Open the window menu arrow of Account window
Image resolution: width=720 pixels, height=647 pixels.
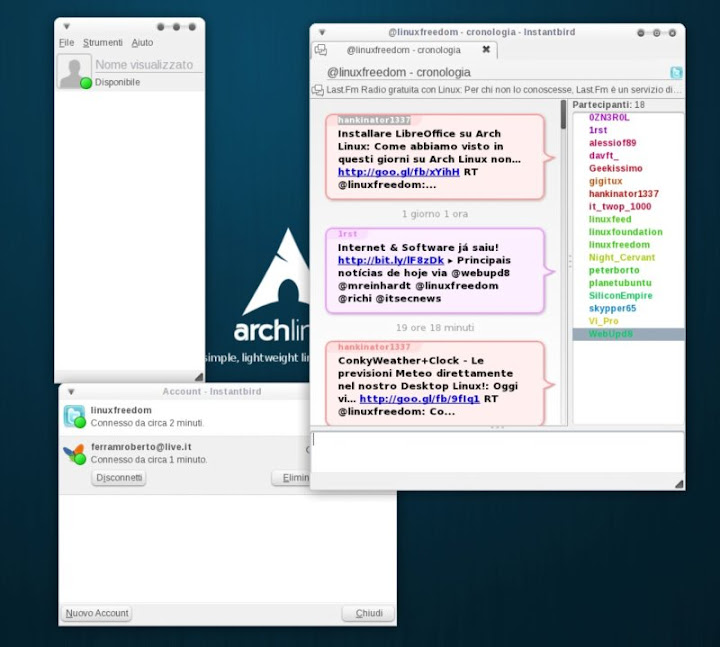(x=71, y=392)
